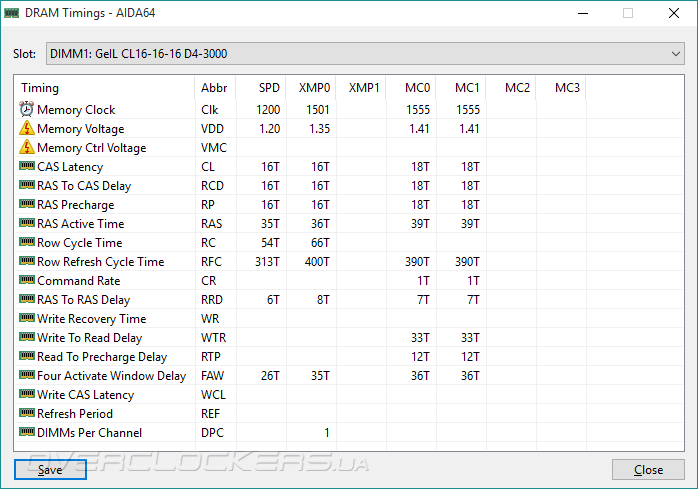Click the MC1 column header
Viewport: 698px width, 489px height.
[461, 88]
